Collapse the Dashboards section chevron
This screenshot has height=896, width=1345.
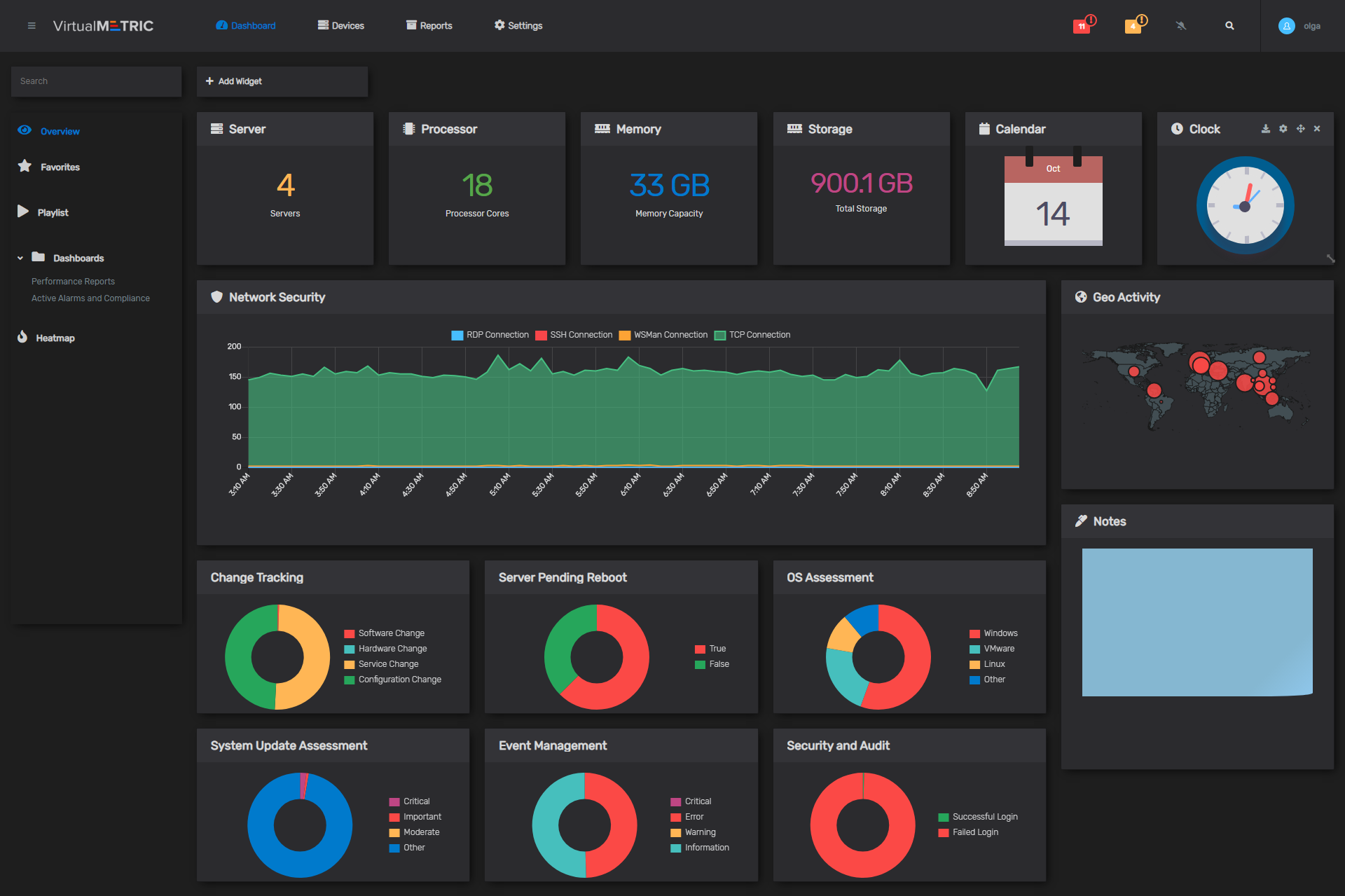[x=19, y=258]
